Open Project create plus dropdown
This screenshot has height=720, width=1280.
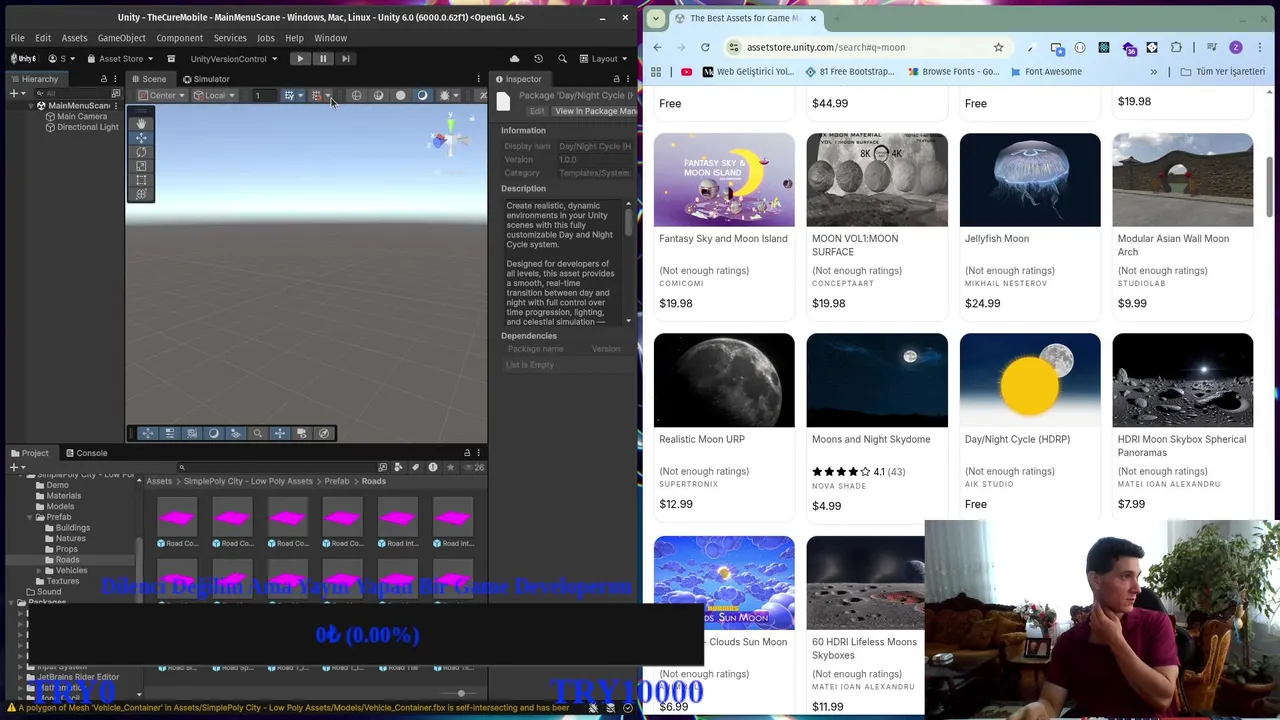coord(16,467)
